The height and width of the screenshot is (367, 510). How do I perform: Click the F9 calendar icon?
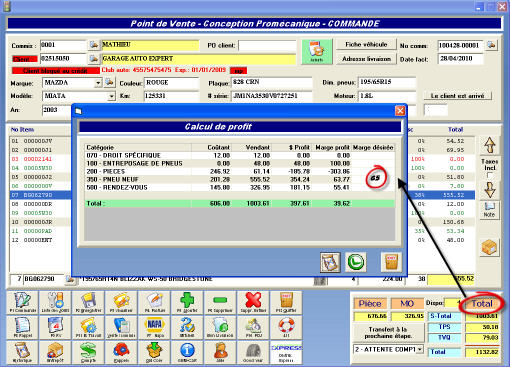point(55,327)
